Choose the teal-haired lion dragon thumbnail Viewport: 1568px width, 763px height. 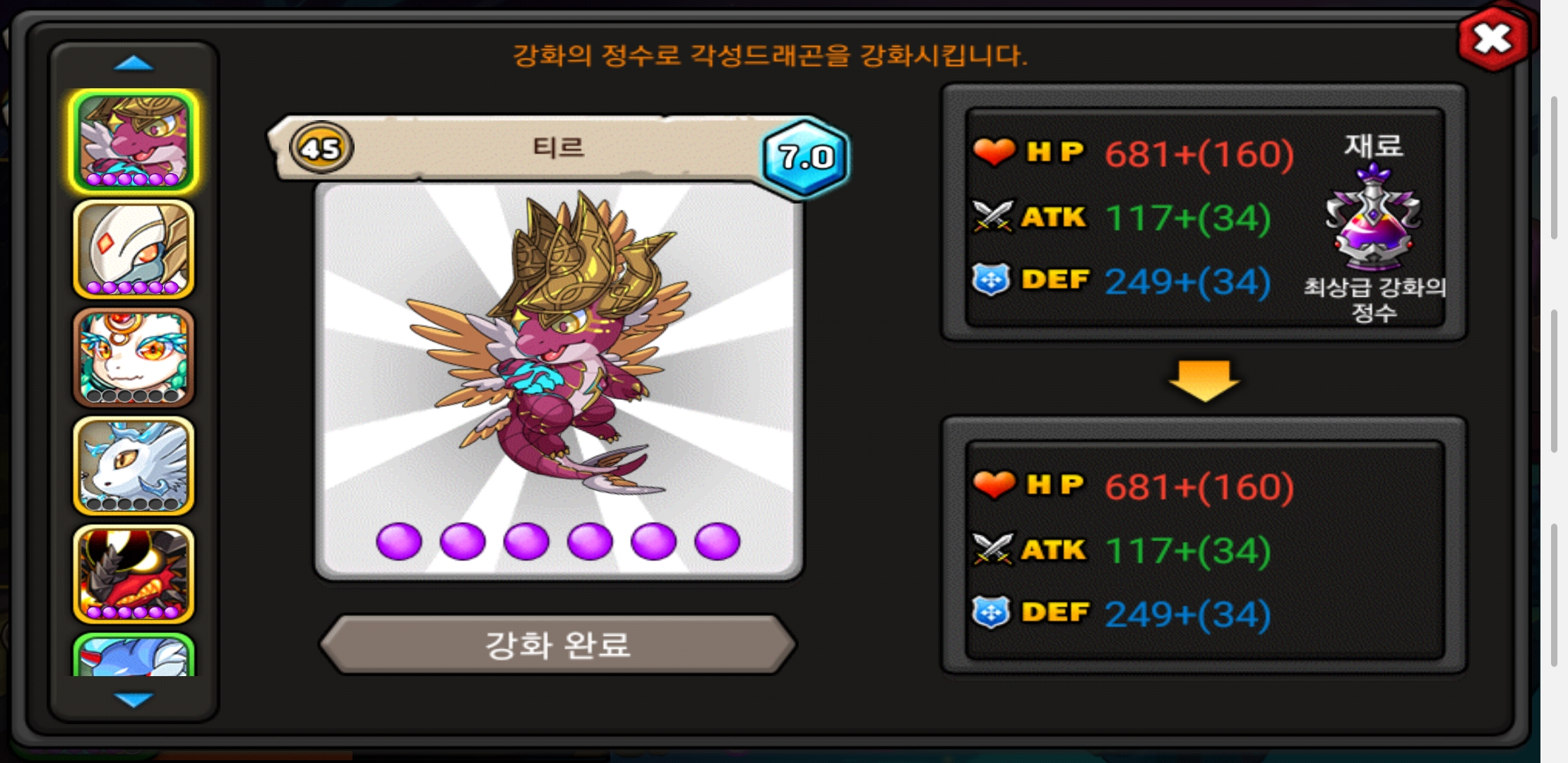134,357
